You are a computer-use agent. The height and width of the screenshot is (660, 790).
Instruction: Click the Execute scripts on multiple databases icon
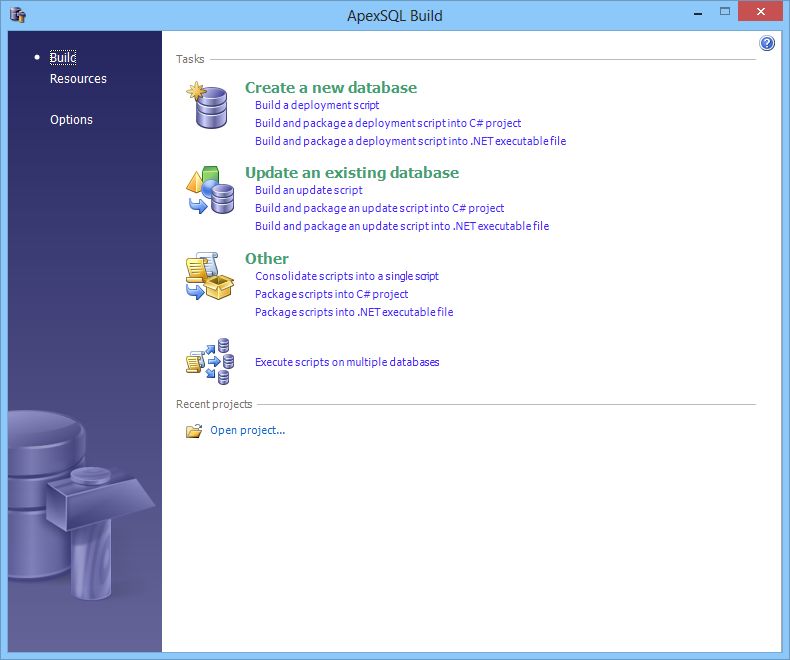(x=210, y=361)
